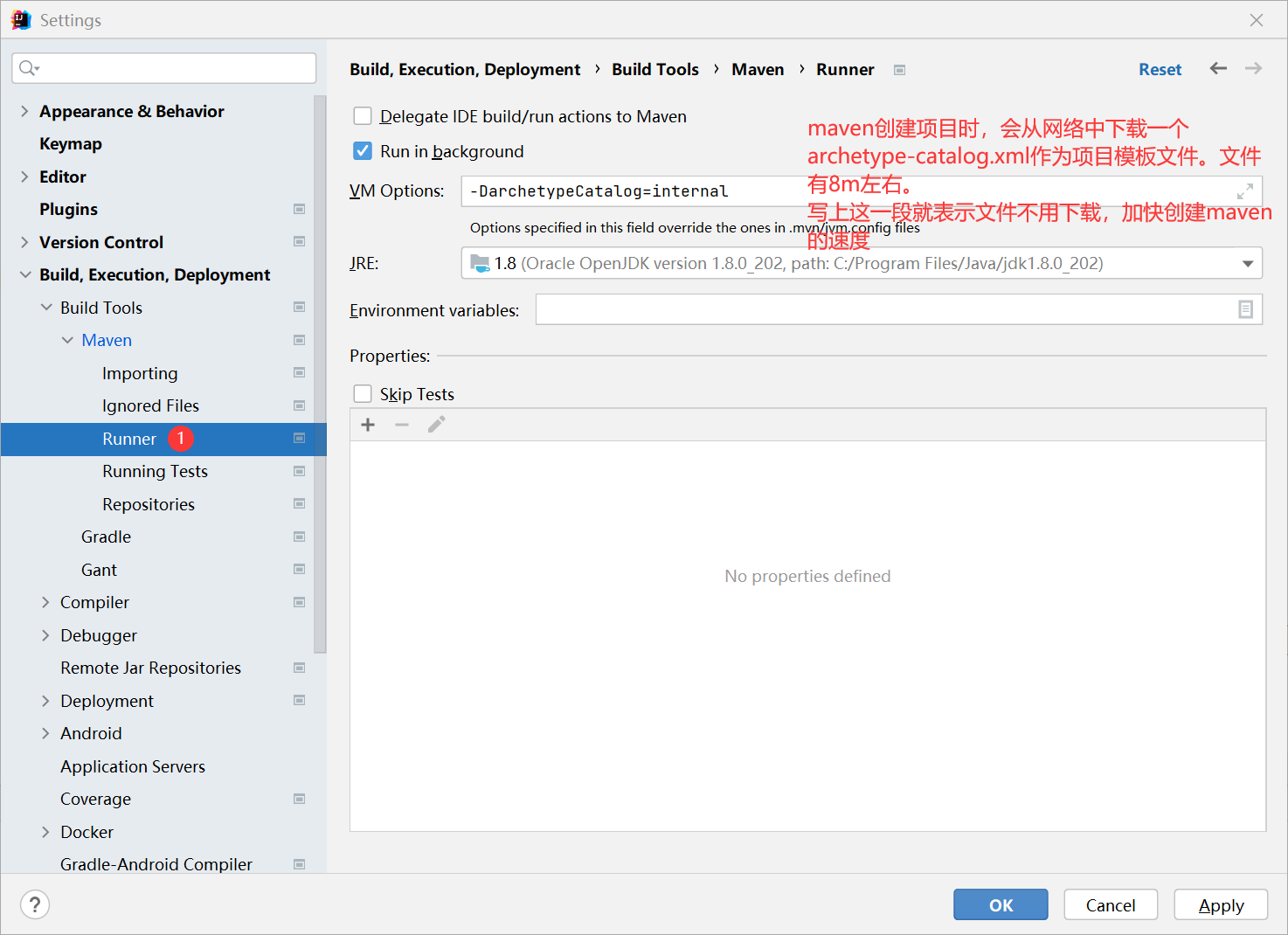Viewport: 1288px width, 935px height.
Task: Click the Cancel button
Action: pyautogui.click(x=1111, y=904)
